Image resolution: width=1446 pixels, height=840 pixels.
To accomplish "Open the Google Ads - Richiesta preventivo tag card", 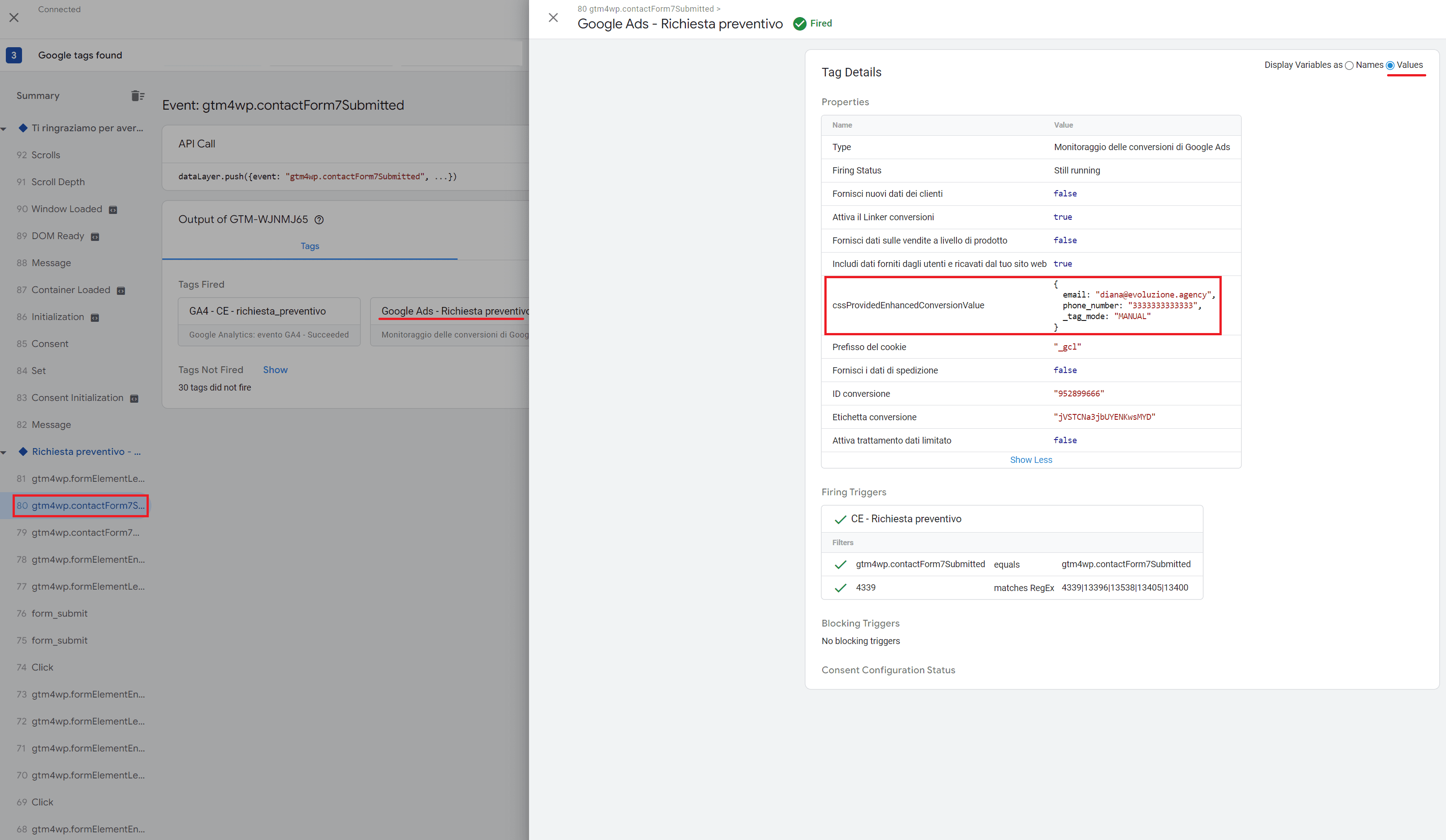I will 450,322.
